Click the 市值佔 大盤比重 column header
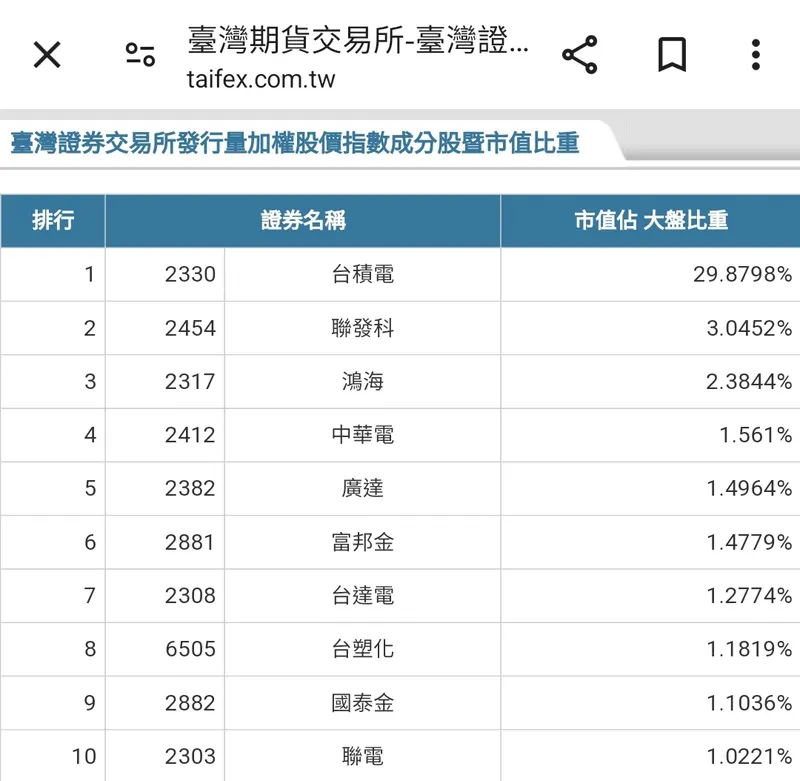This screenshot has width=800, height=781. click(x=651, y=220)
